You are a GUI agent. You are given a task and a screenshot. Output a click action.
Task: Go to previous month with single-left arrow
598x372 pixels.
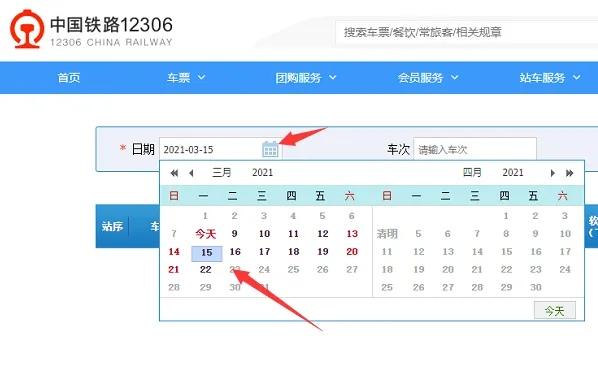[191, 173]
